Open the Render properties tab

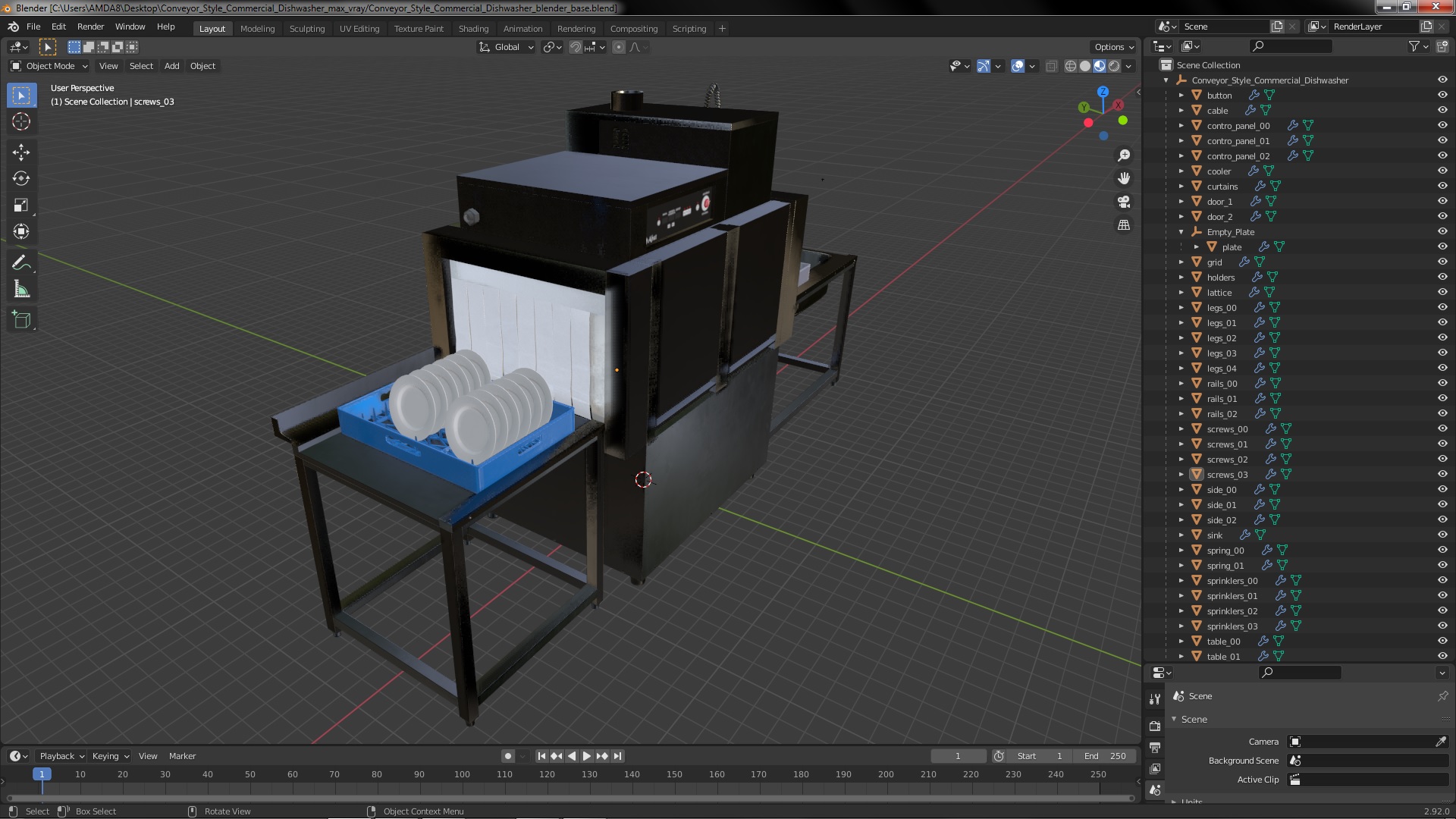(x=1155, y=726)
